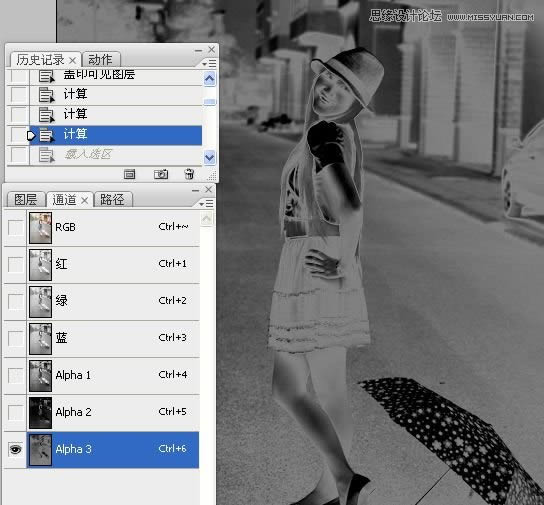Click the History panel trash icon
The width and height of the screenshot is (544, 505).
tap(189, 174)
